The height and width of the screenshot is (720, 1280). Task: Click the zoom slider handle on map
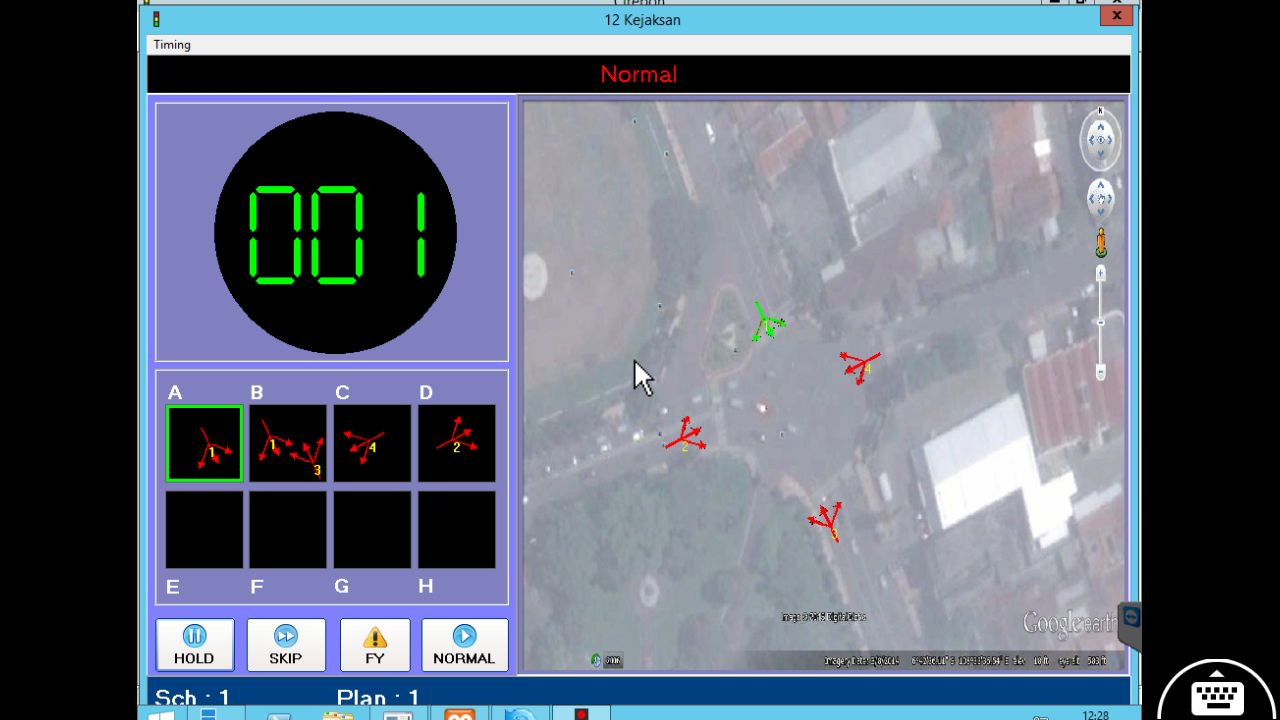tap(1101, 322)
